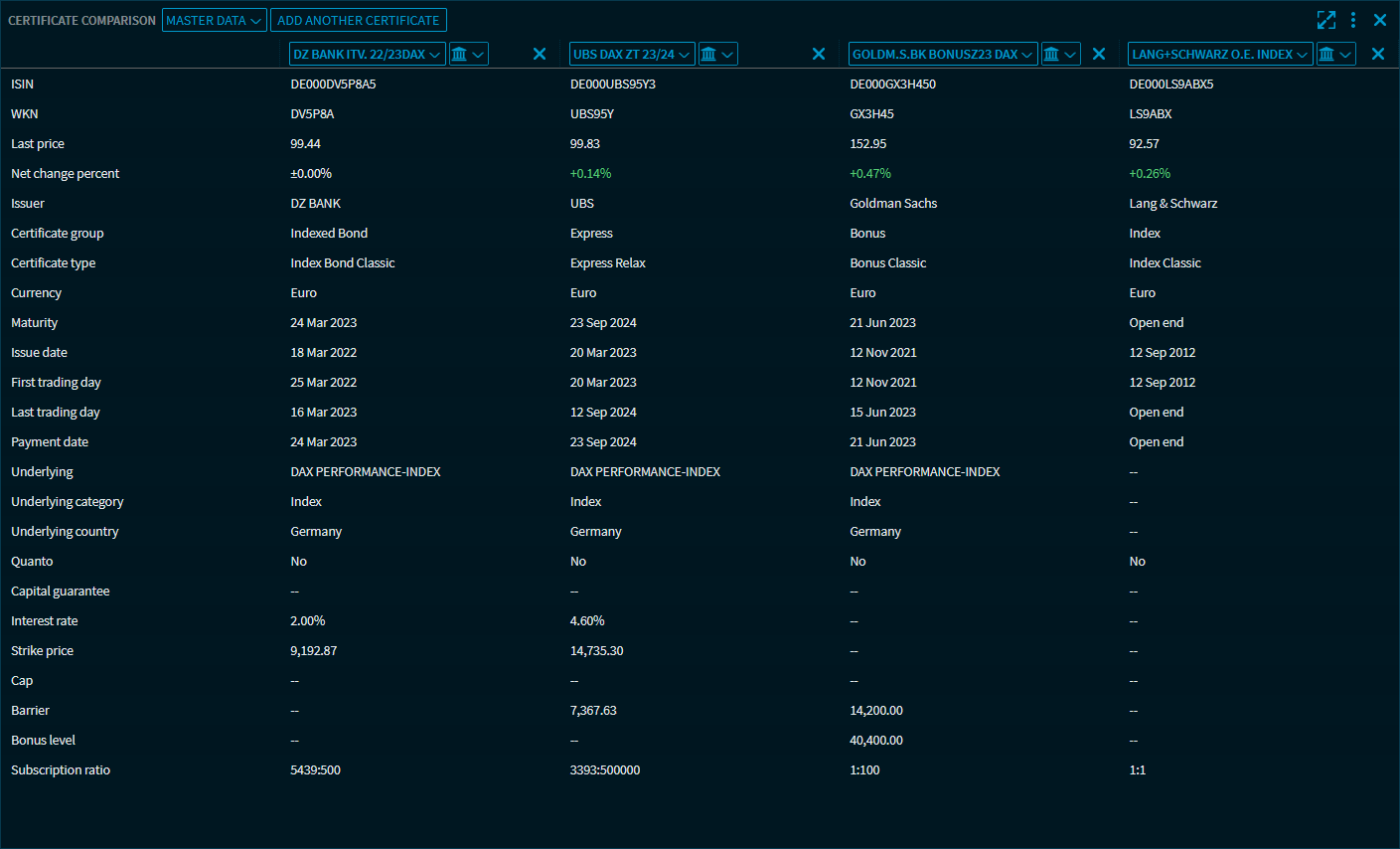Open exchange selector for DZ Bank certificate
Image resolution: width=1400 pixels, height=849 pixels.
click(x=468, y=54)
